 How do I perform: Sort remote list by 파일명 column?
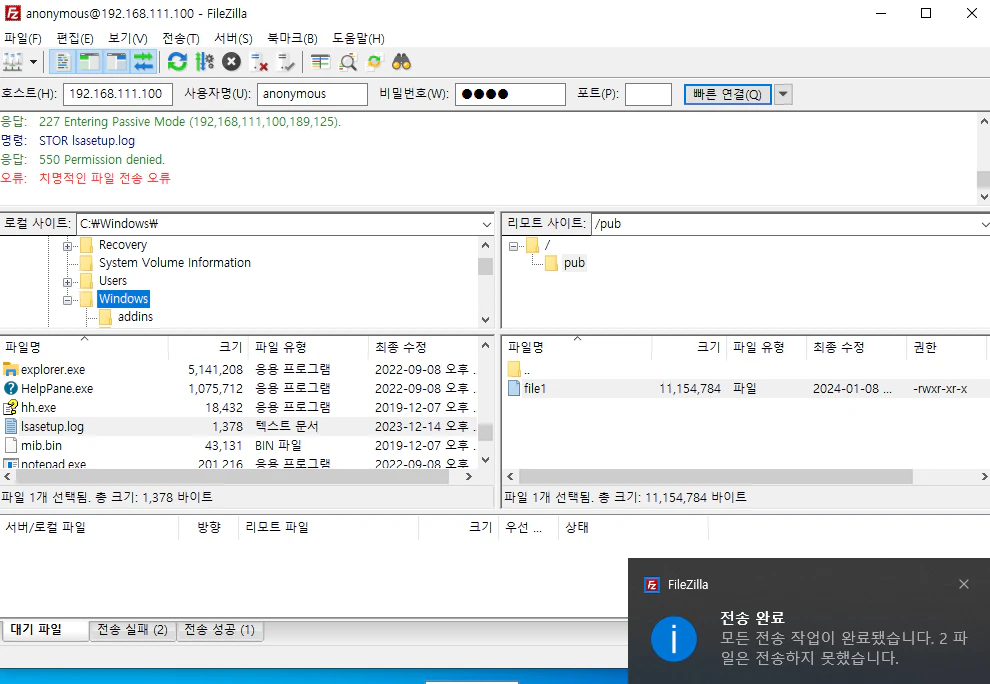577,347
